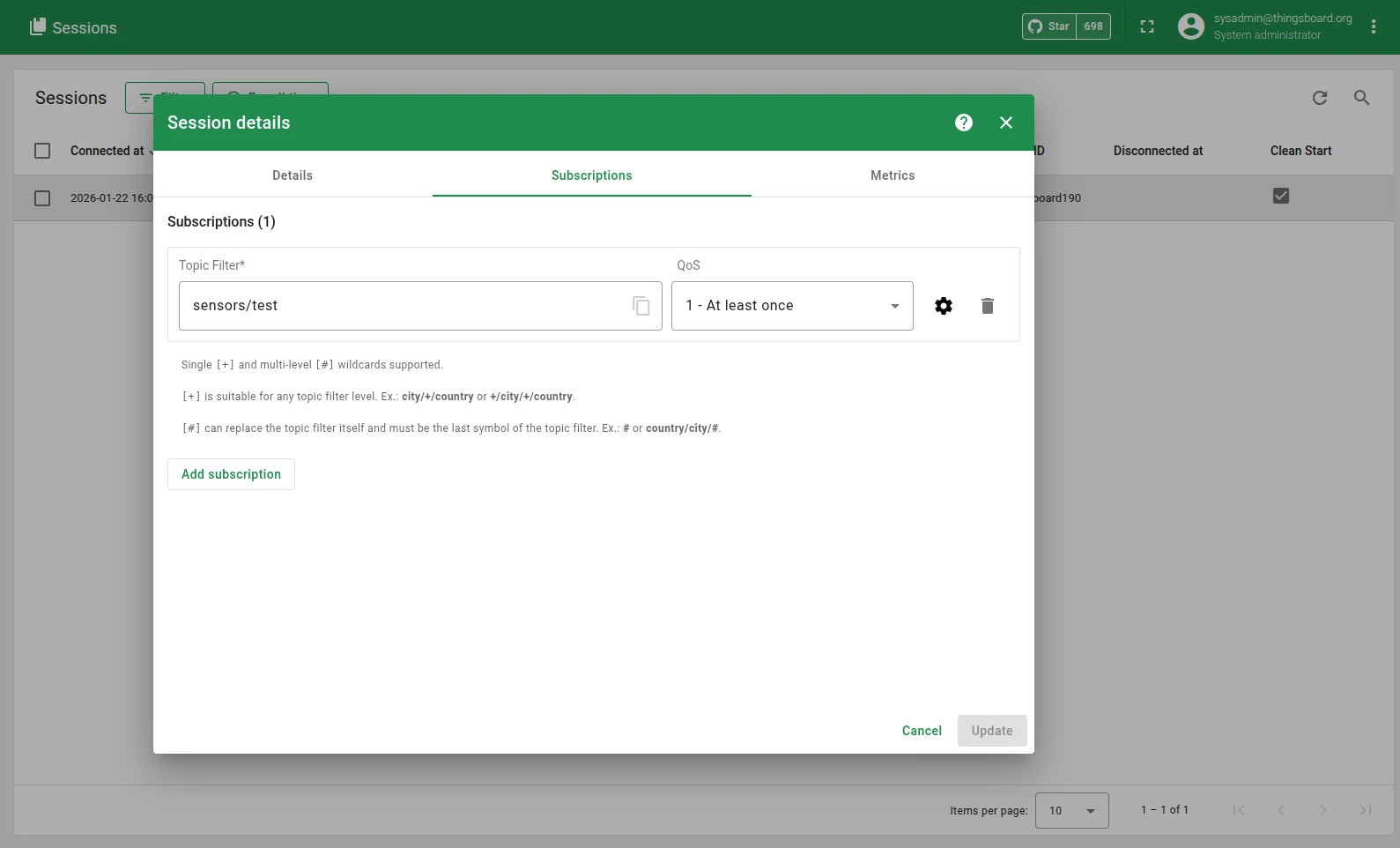Viewport: 1400px width, 848px height.
Task: Refresh the sessions table
Action: pos(1320,98)
